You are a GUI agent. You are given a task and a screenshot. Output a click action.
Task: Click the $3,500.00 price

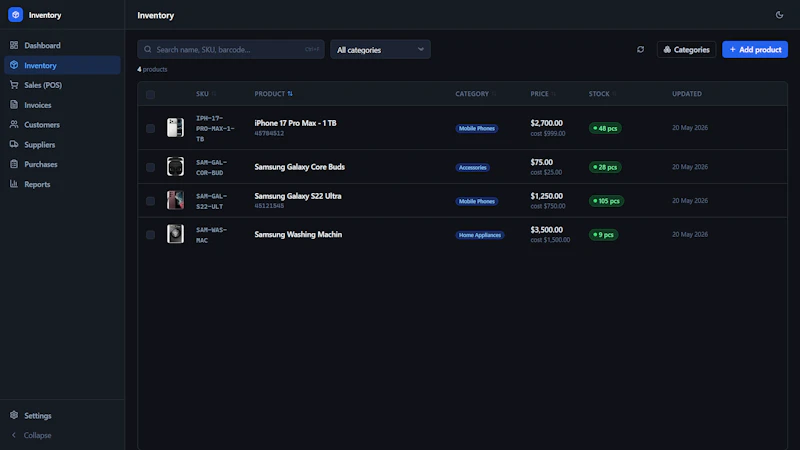[x=546, y=230]
